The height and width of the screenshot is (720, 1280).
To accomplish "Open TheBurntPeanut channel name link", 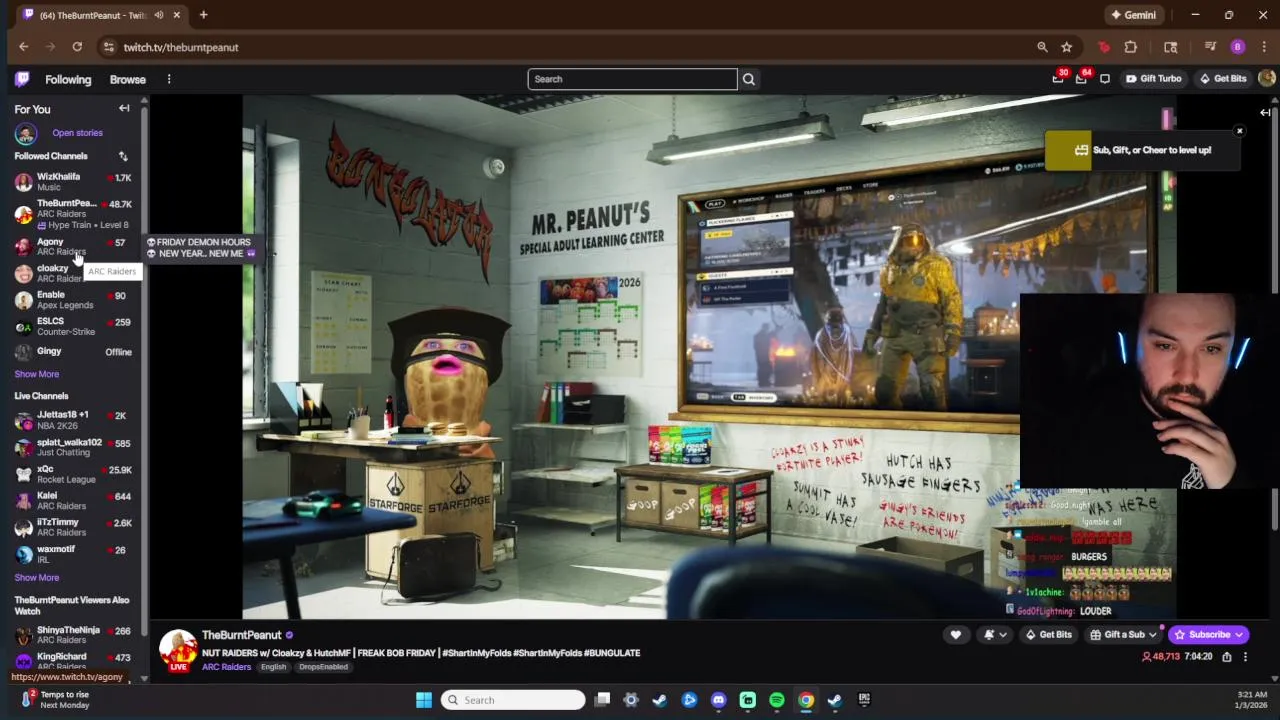I will [241, 635].
